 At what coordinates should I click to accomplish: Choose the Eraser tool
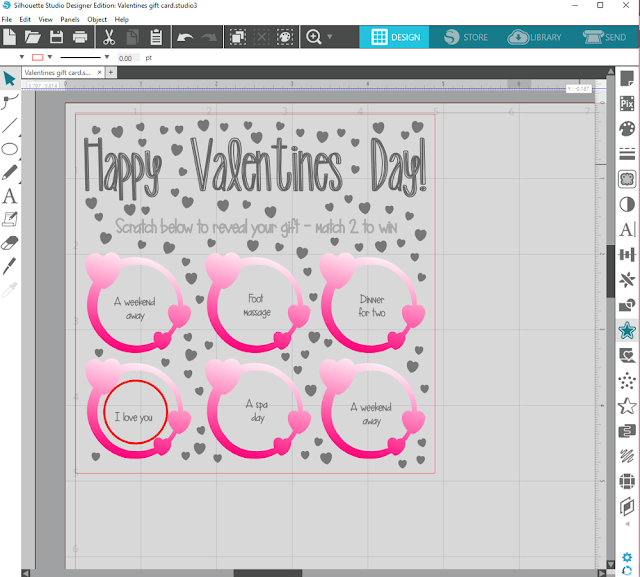coord(9,243)
